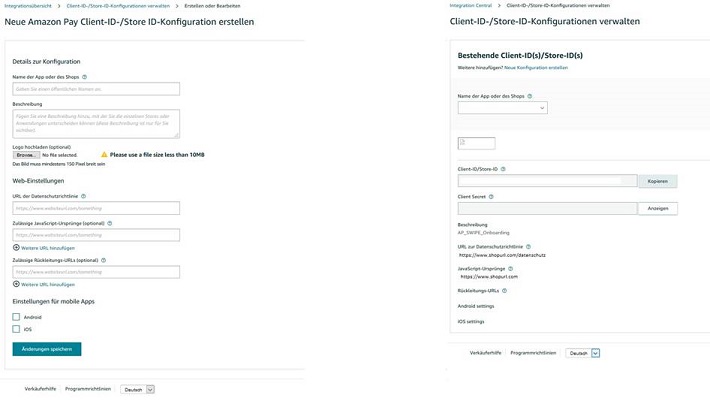Expand the Deutsch language dropdown on right page
This screenshot has width=710, height=404.
click(583, 353)
